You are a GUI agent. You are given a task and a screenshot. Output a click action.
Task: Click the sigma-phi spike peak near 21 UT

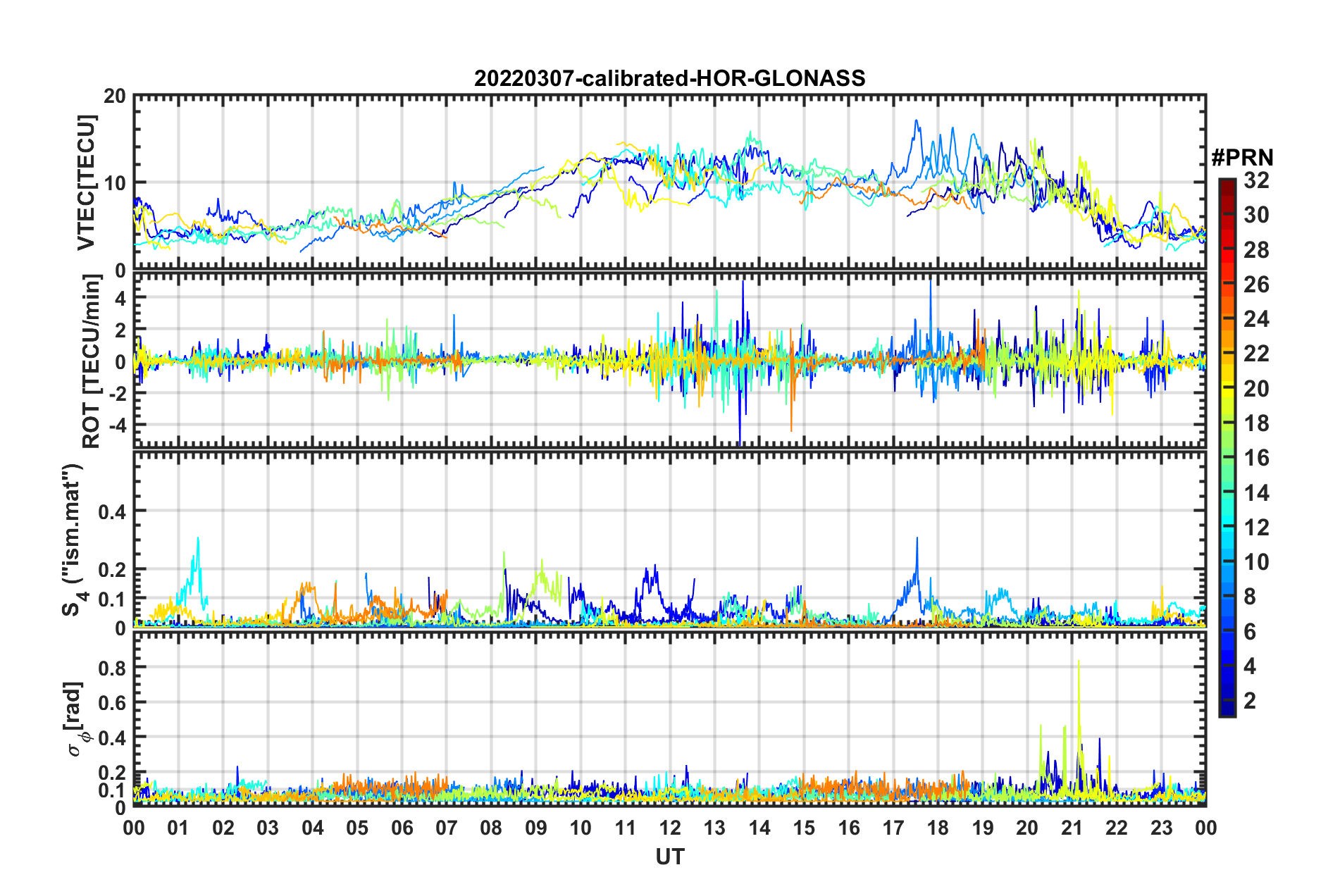(1079, 661)
